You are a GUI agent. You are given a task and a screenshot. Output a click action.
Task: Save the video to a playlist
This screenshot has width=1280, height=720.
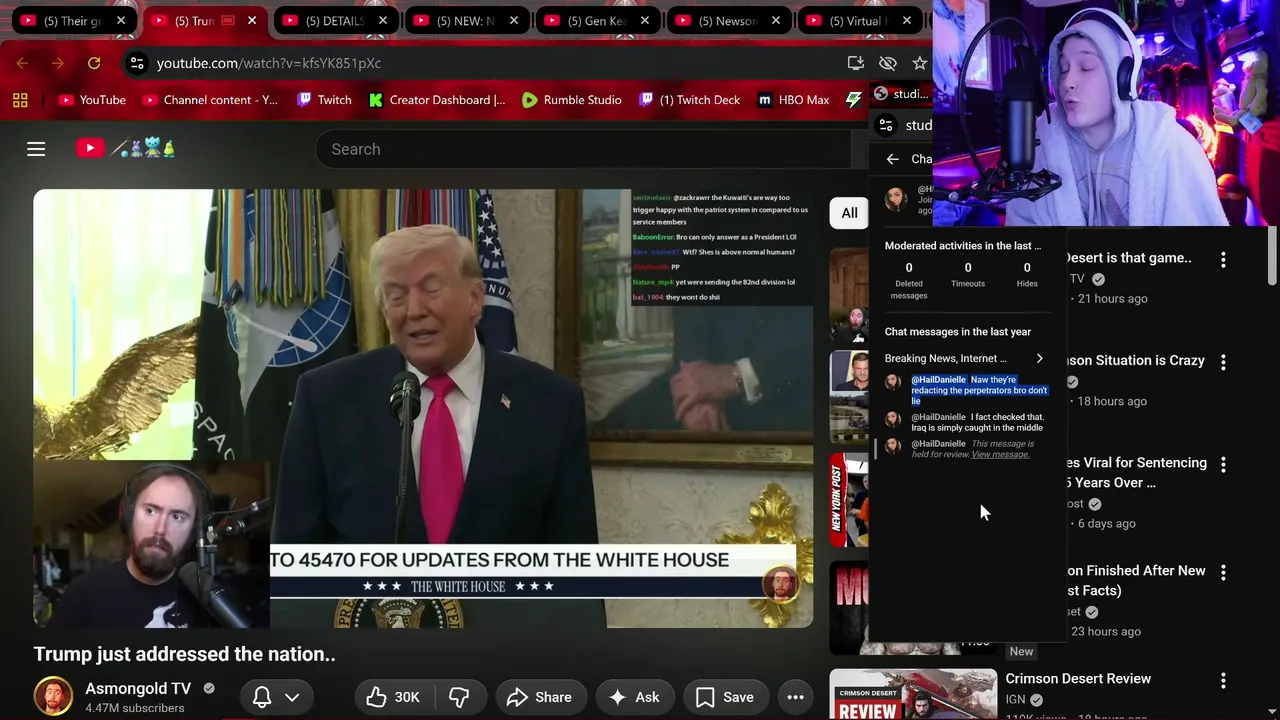725,697
